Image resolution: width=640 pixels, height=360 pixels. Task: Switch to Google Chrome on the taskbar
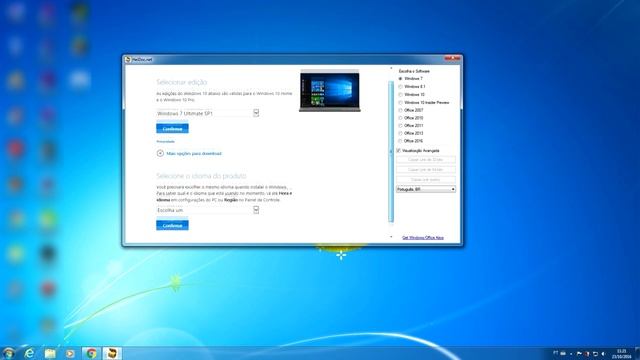pyautogui.click(x=91, y=353)
